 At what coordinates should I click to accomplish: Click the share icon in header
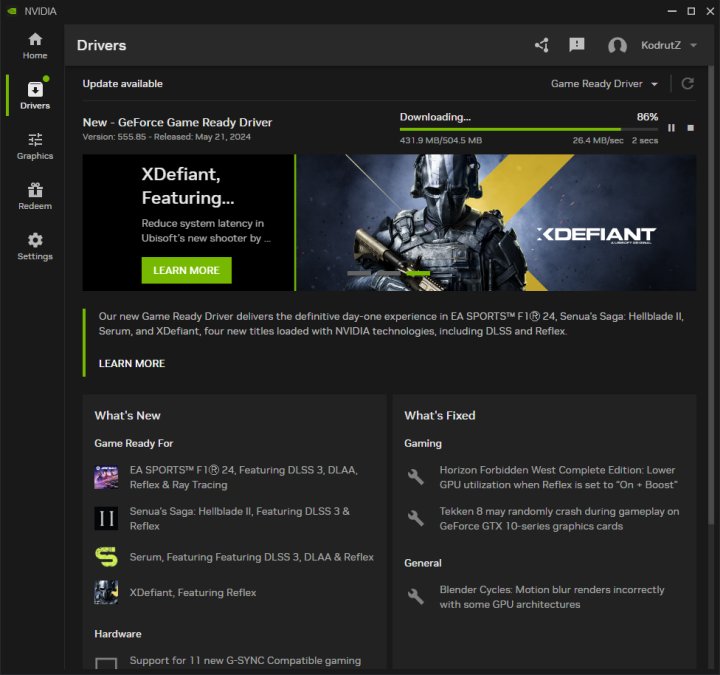(542, 45)
